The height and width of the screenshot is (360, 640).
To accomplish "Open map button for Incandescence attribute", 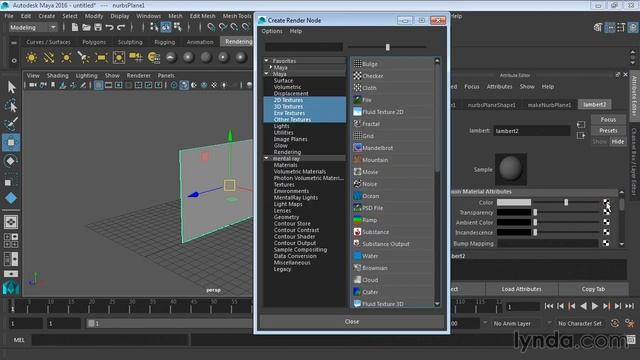I will pyautogui.click(x=606, y=232).
